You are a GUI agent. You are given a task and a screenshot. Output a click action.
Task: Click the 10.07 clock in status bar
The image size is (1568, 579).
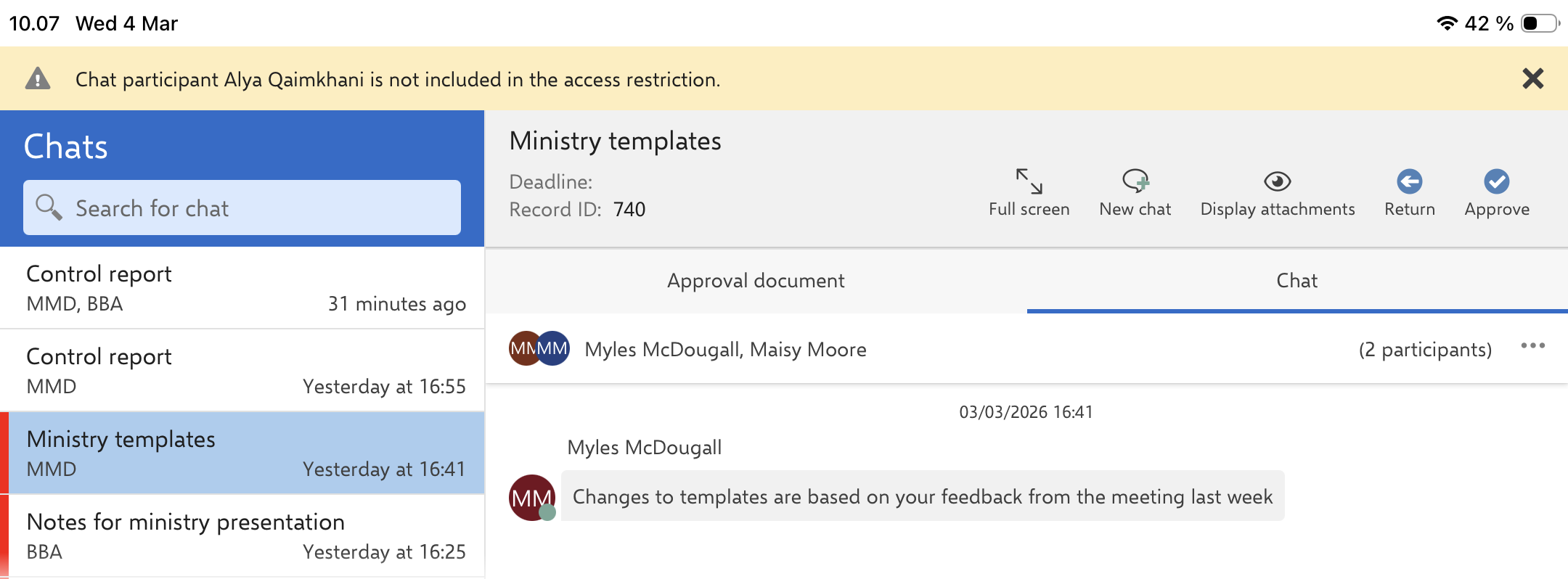(x=34, y=23)
